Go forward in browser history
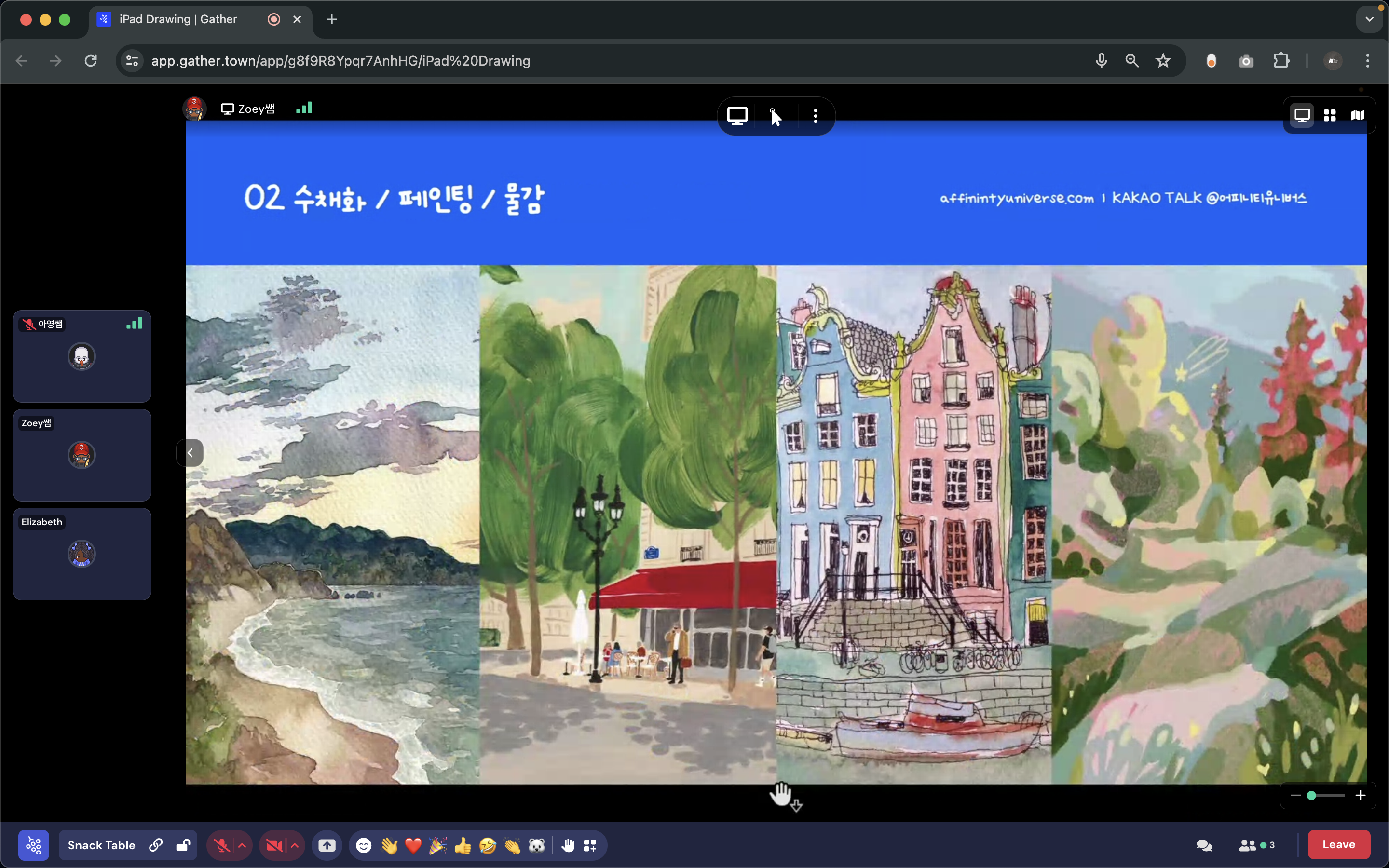Image resolution: width=1389 pixels, height=868 pixels. [x=55, y=61]
